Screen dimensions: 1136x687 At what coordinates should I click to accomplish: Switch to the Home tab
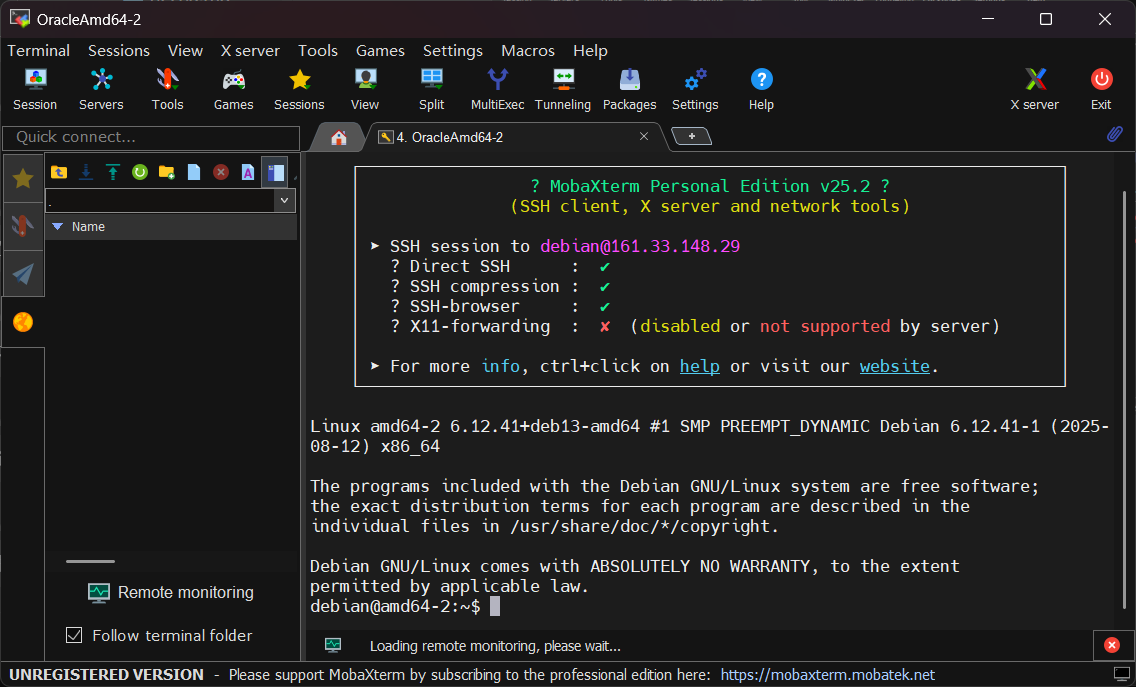tap(339, 138)
